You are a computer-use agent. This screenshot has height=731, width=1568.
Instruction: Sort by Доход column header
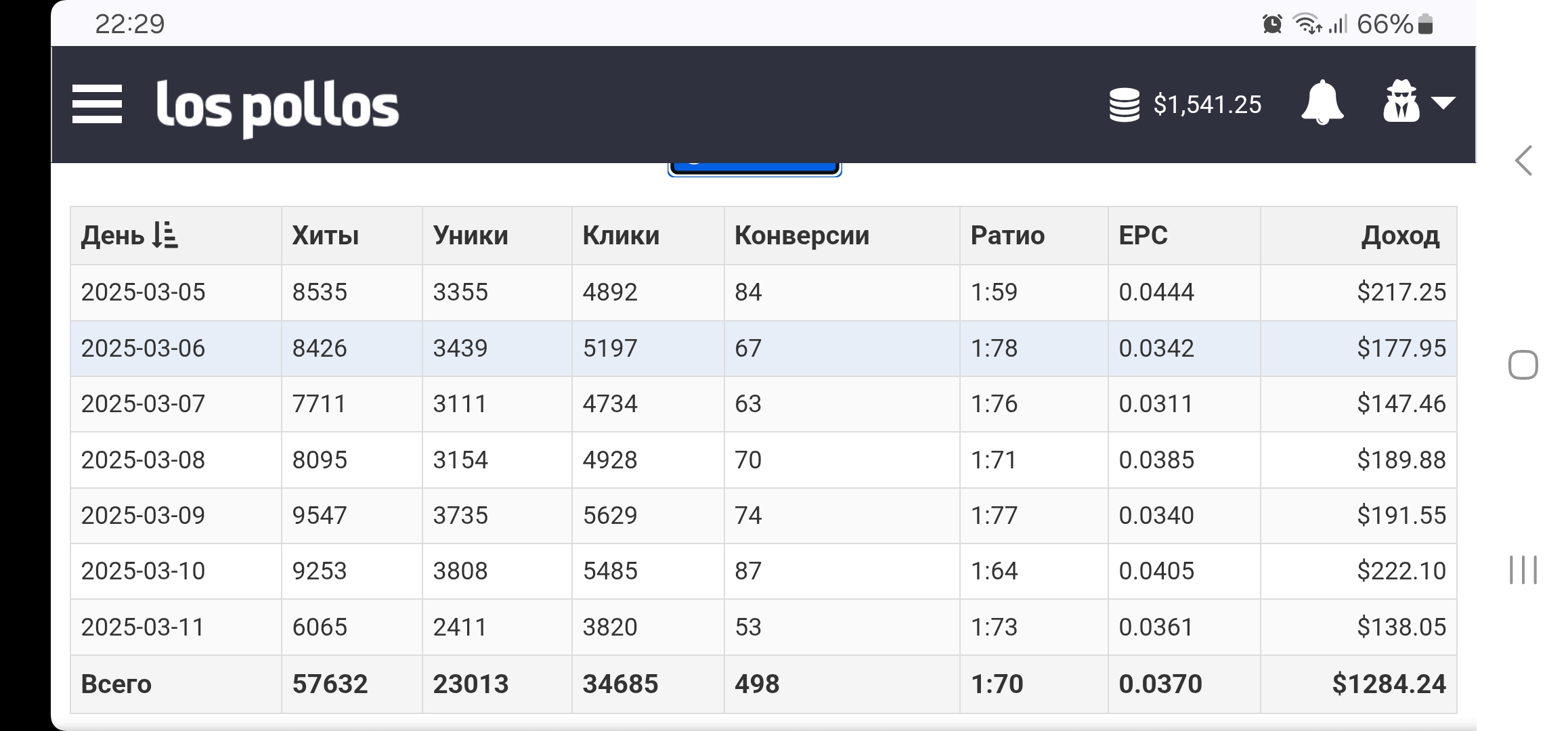point(1400,236)
